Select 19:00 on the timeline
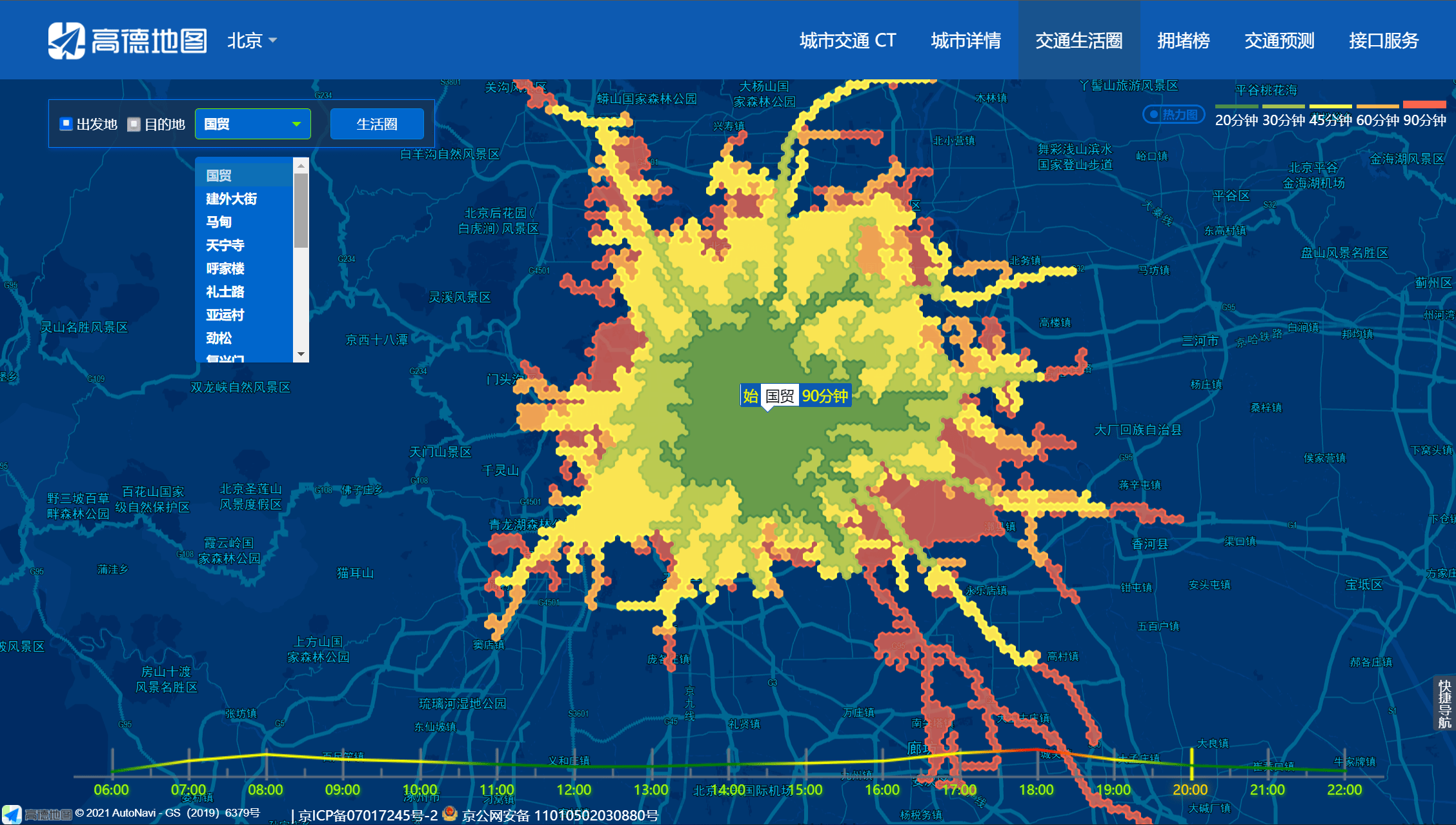Viewport: 1456px width, 825px height. (1113, 790)
